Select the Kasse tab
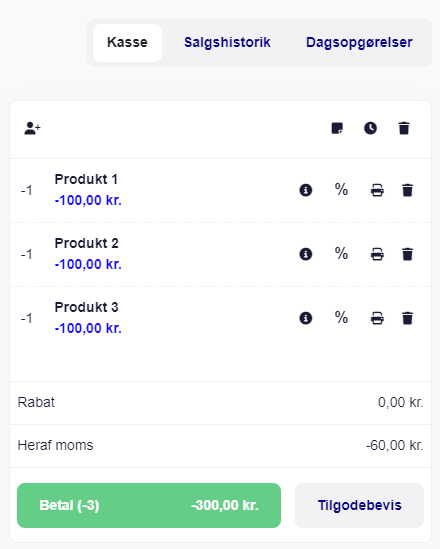The height and width of the screenshot is (549, 440). 127,43
